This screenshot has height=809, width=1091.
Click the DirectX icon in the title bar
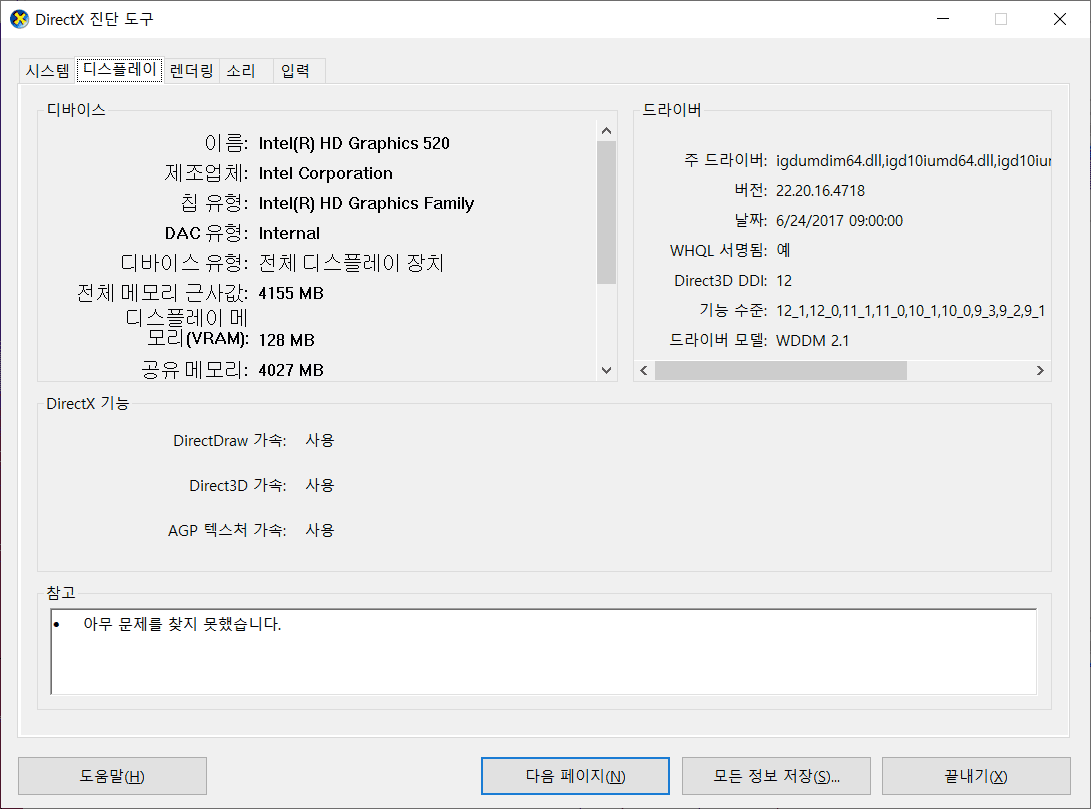coord(19,19)
